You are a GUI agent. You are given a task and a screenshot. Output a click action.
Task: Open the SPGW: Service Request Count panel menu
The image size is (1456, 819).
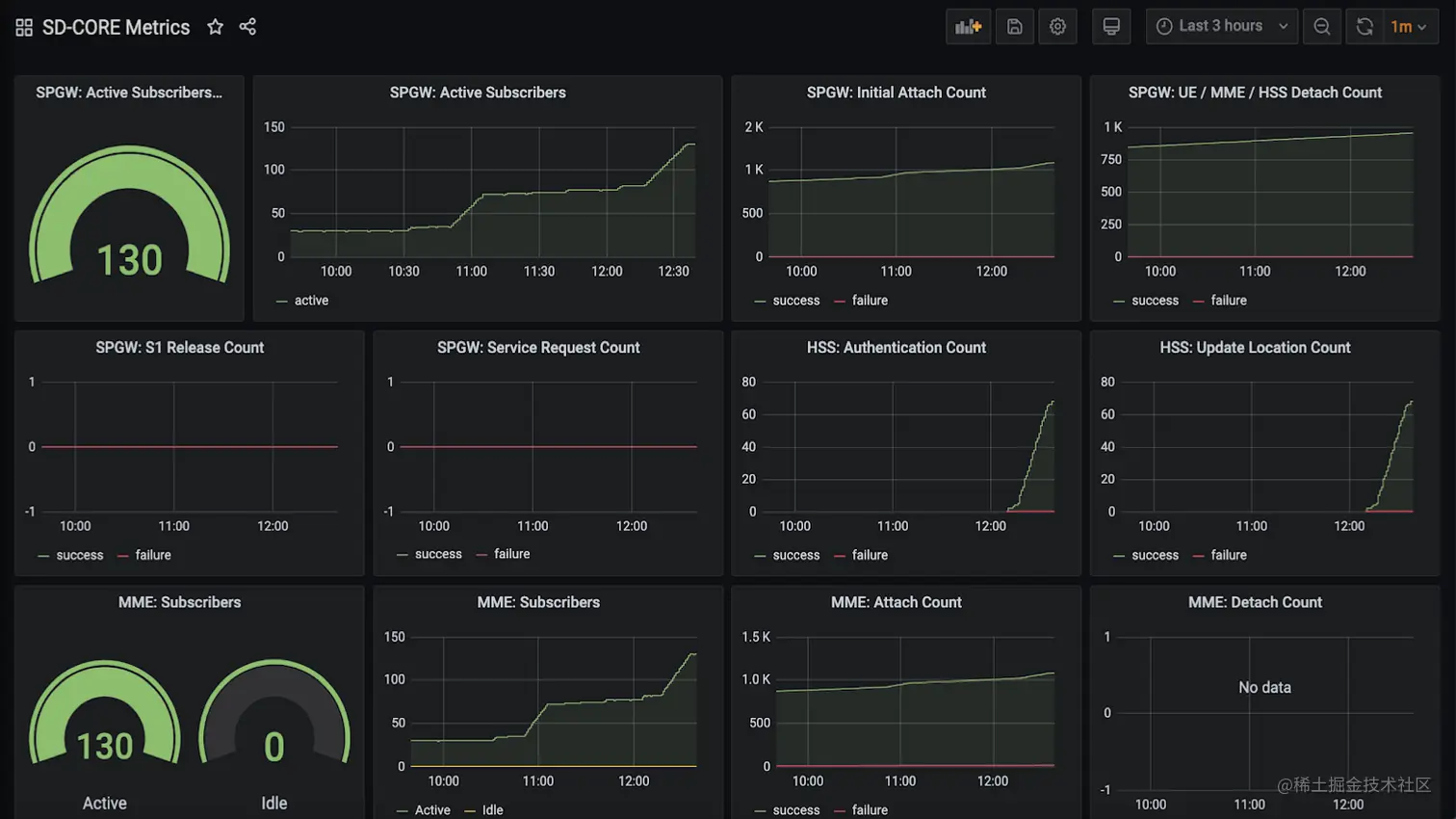coord(538,348)
